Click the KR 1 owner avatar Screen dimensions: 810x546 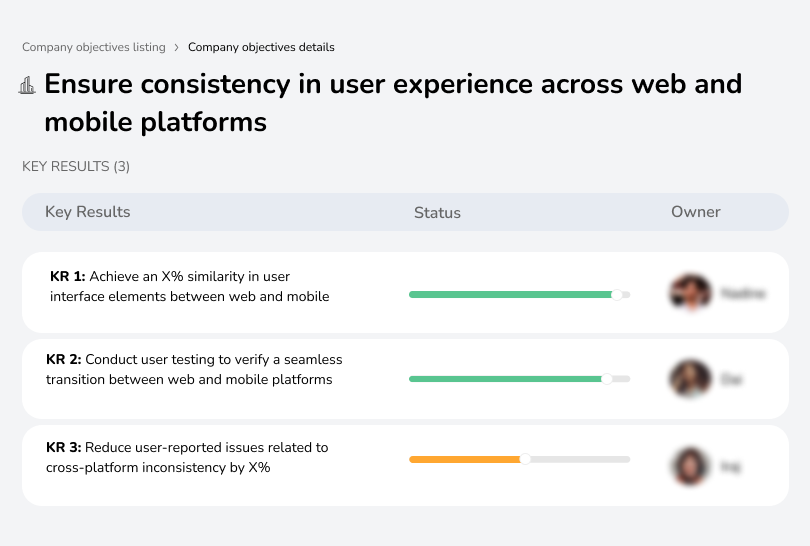pos(691,292)
